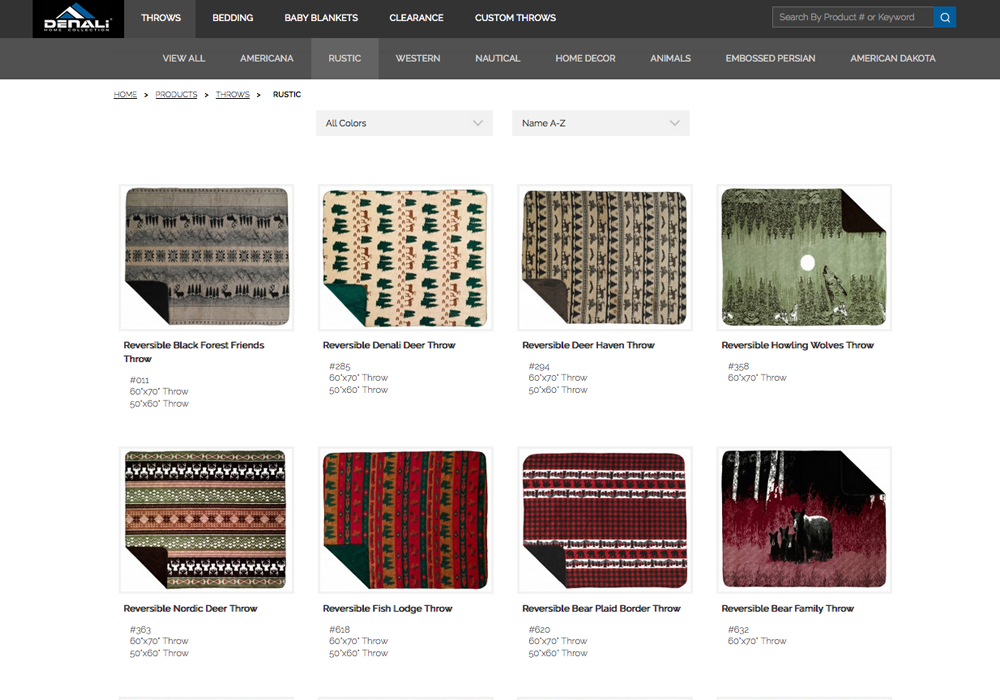
Task: Open the Baby Blankets menu
Action: pos(321,18)
